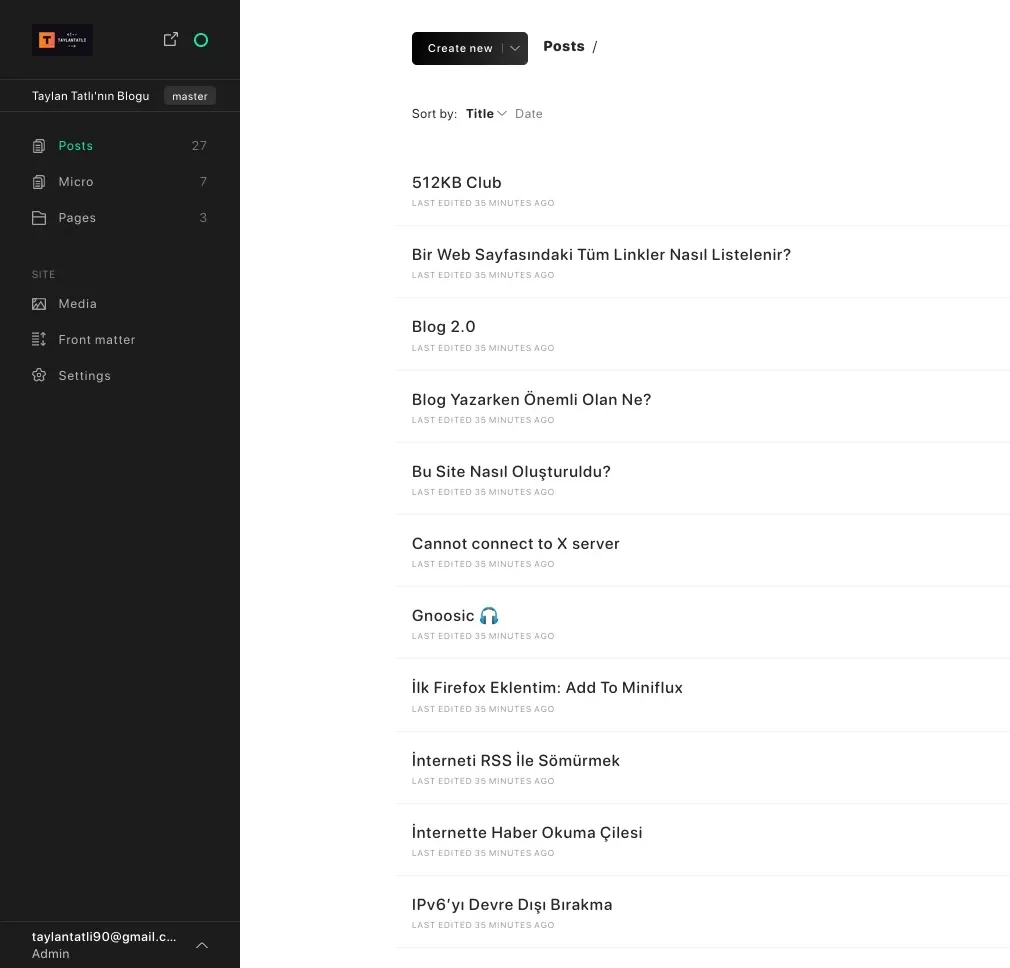Image resolution: width=1010 pixels, height=968 pixels.
Task: Open Media via its image icon
Action: 39,304
